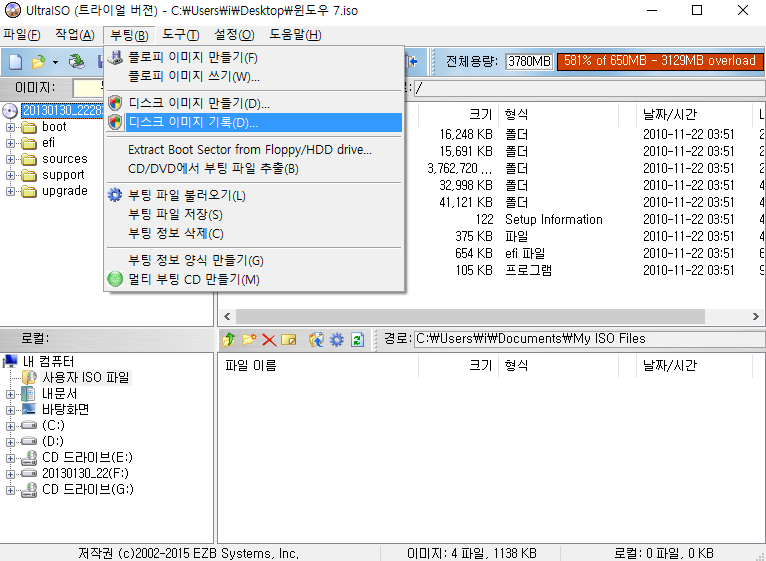
Task: Expand the CD 드라이브(E:) node
Action: [x=10, y=458]
